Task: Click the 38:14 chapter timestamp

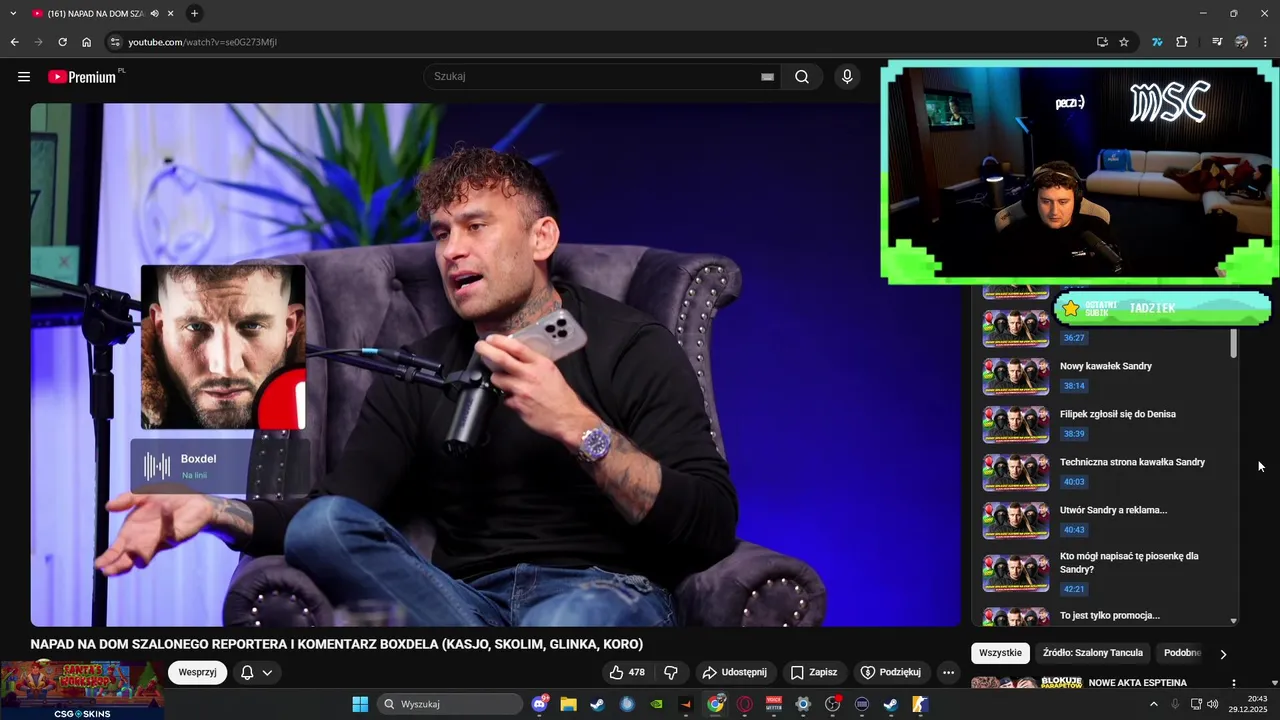Action: pos(1074,386)
